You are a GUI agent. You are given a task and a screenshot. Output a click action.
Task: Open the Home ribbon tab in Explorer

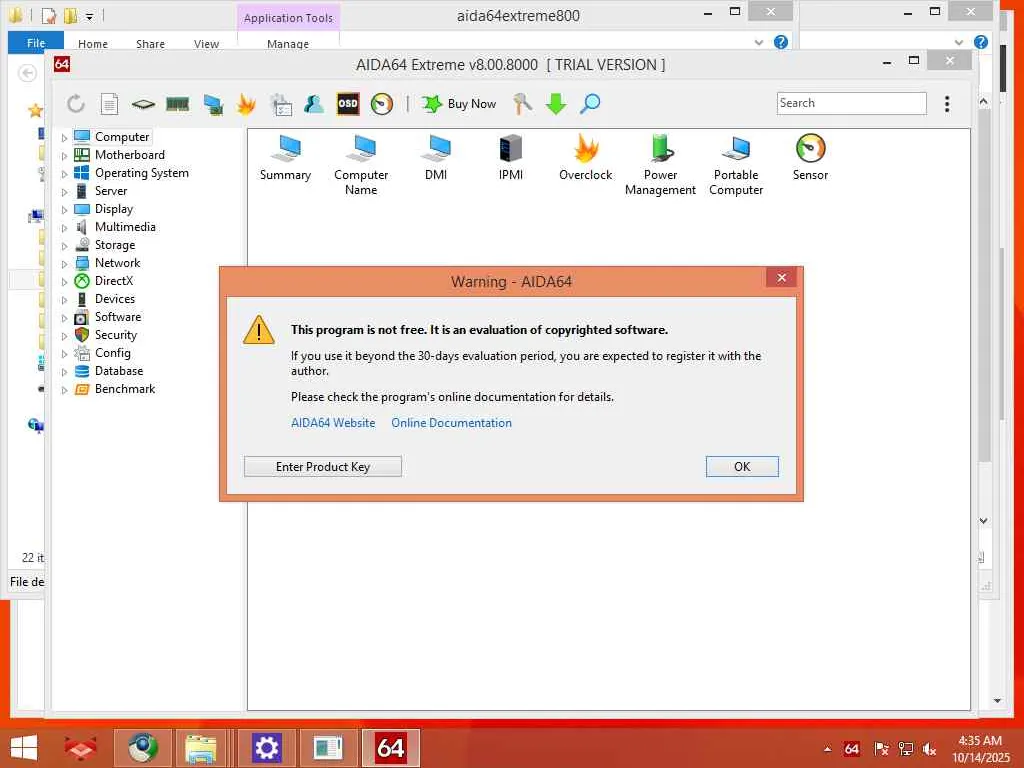[x=93, y=44]
